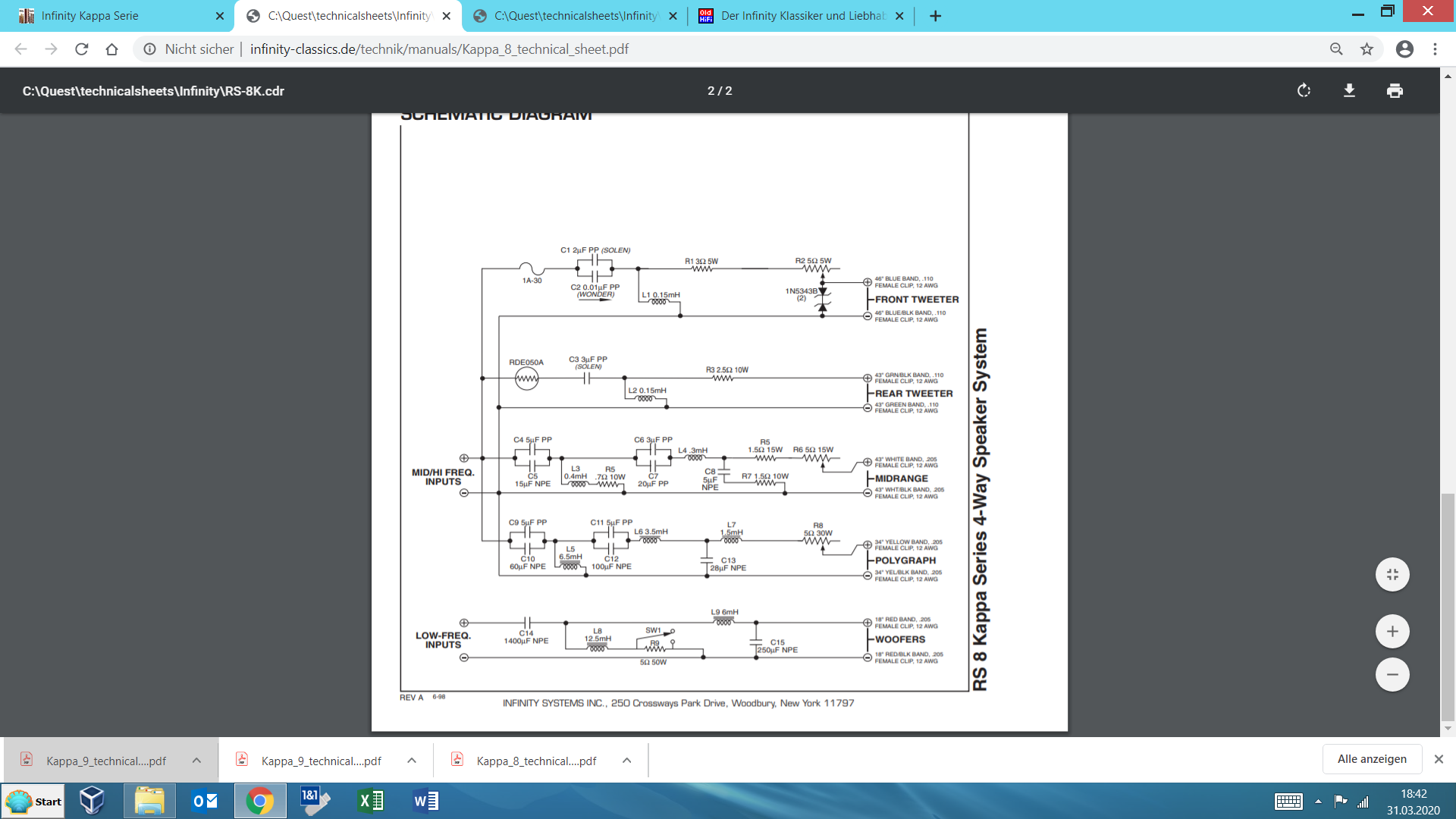The width and height of the screenshot is (1456, 819).
Task: Rotate the PDF document clockwise
Action: coord(1304,91)
